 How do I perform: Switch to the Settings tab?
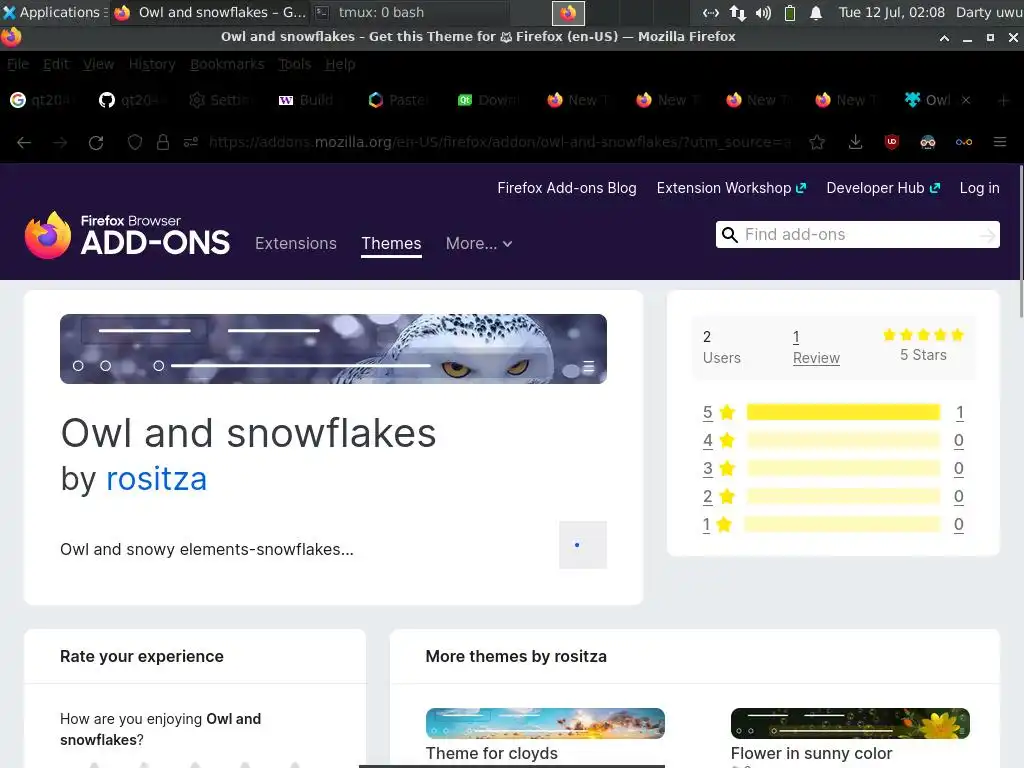(x=223, y=100)
